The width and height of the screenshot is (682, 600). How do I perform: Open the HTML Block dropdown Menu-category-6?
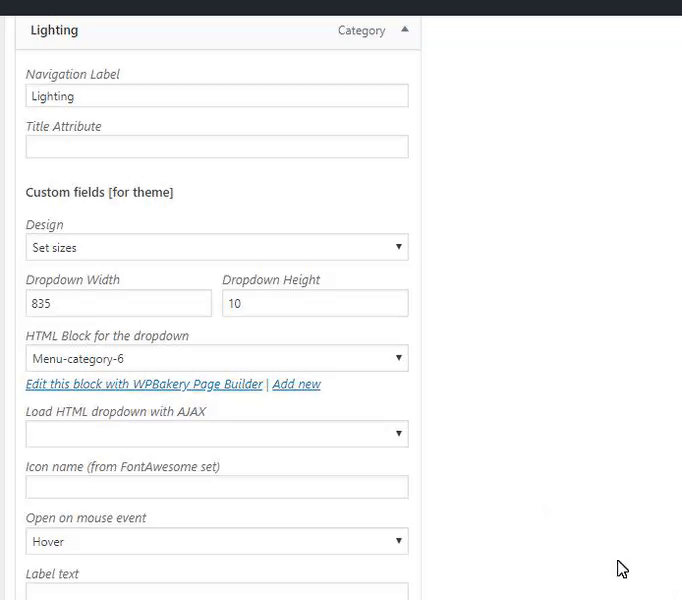click(216, 358)
